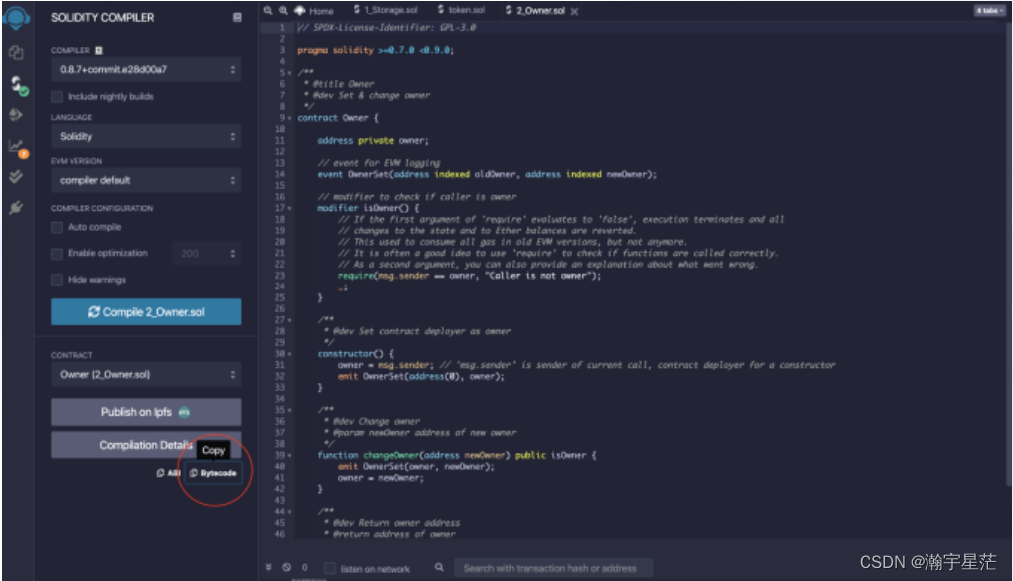
Task: Click the 'event OwnerSet' declaration line
Action: 487,174
